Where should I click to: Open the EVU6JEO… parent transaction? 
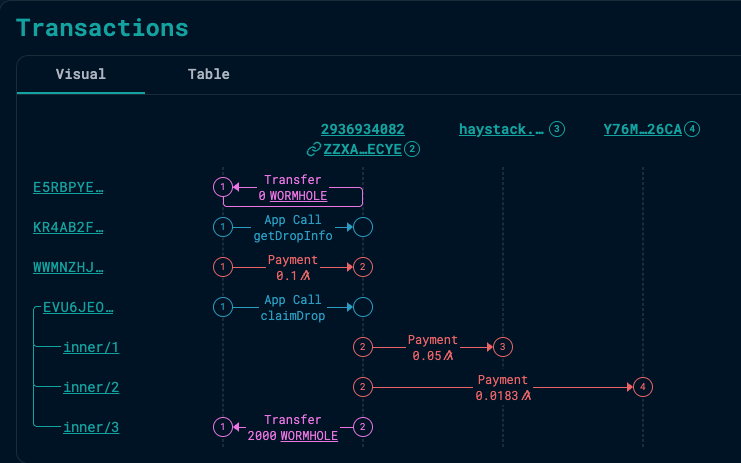pyautogui.click(x=78, y=307)
